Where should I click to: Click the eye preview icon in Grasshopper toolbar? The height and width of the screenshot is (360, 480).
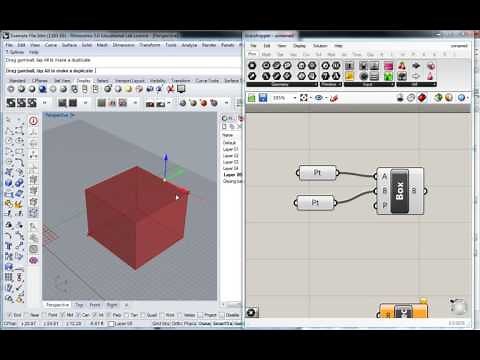[319, 98]
